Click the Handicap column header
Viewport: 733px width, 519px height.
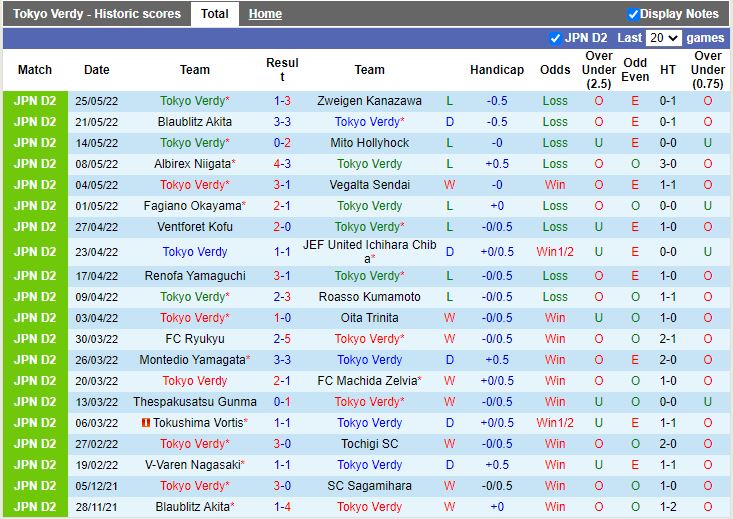coord(497,70)
